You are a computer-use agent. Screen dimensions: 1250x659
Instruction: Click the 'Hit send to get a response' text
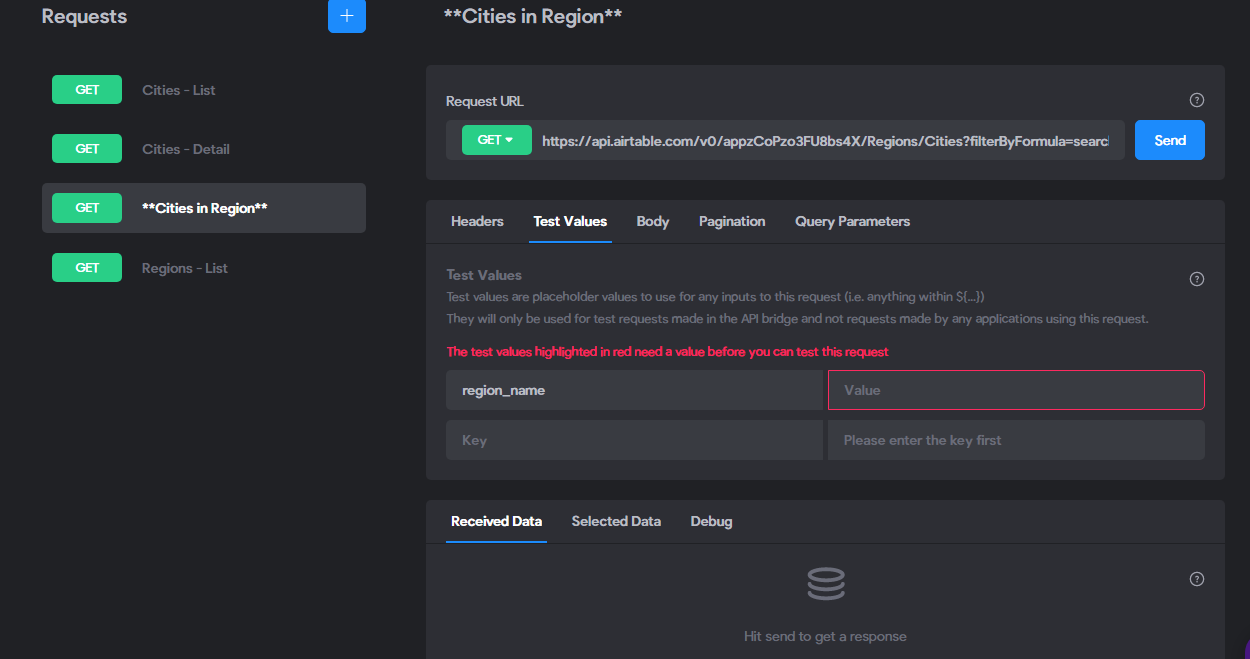(825, 636)
